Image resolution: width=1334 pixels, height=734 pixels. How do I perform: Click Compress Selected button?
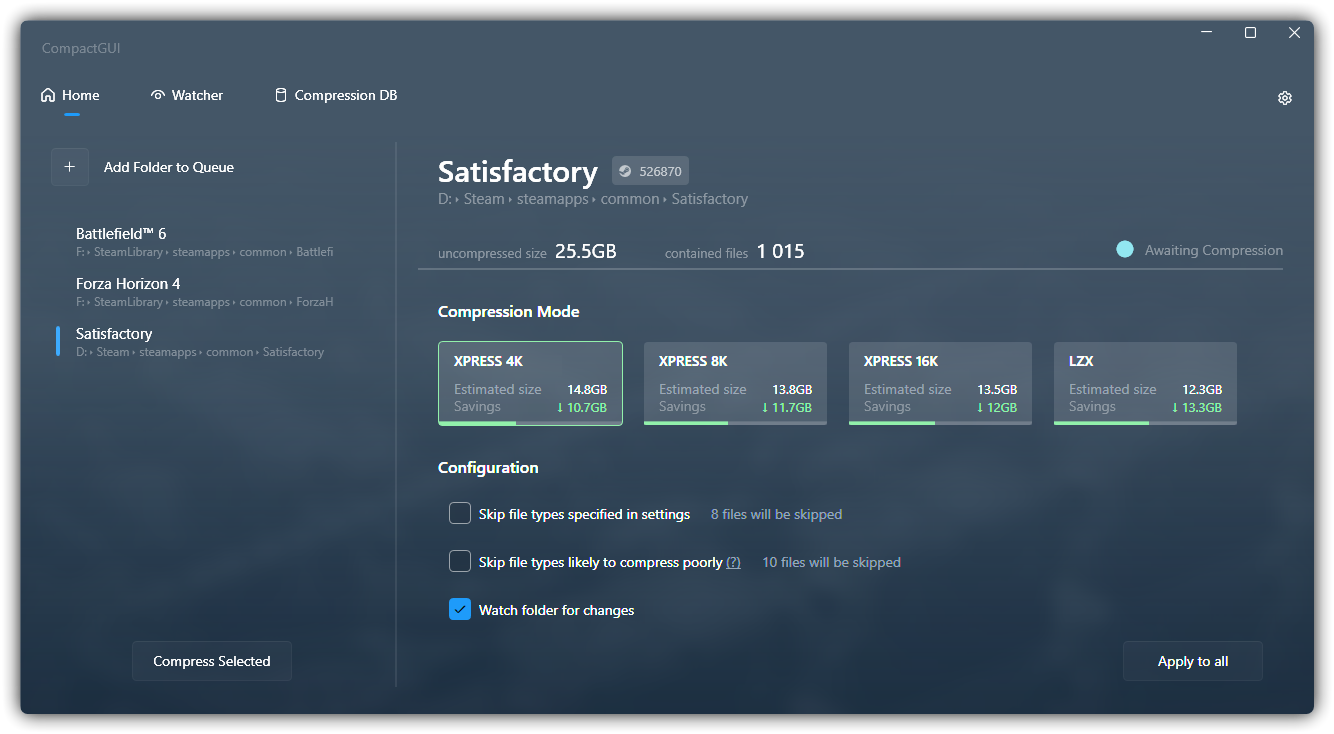[x=212, y=661]
